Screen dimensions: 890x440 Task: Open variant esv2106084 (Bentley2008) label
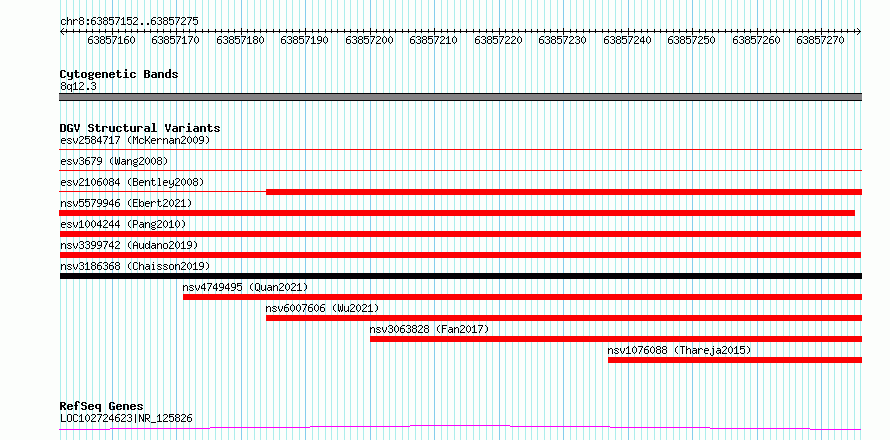pos(132,182)
